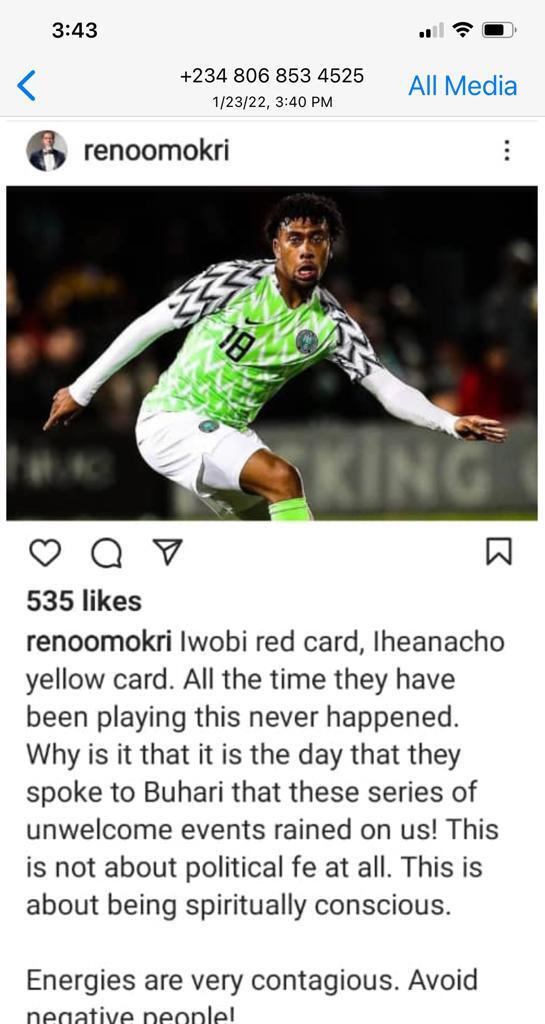
Task: Open comments via speech bubble icon
Action: pos(106,553)
